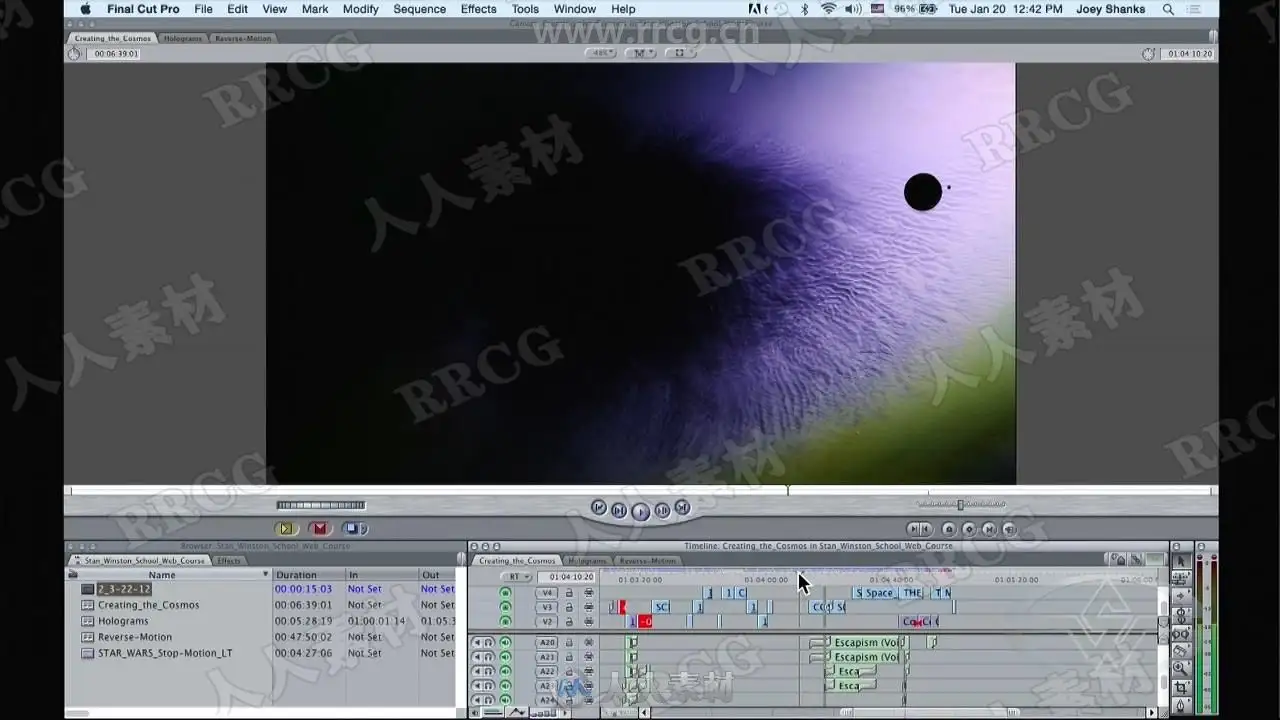The image size is (1280, 720).
Task: Switch to Reverse-Motion tab in Canvas
Action: (x=242, y=38)
